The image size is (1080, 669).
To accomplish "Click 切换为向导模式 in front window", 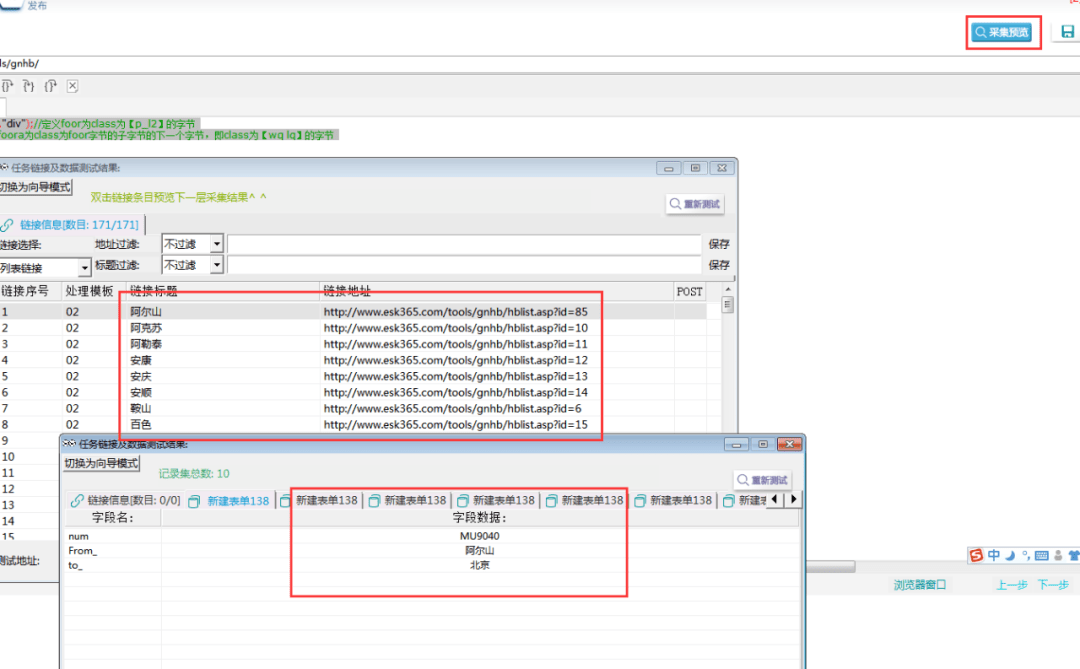I will pyautogui.click(x=101, y=463).
